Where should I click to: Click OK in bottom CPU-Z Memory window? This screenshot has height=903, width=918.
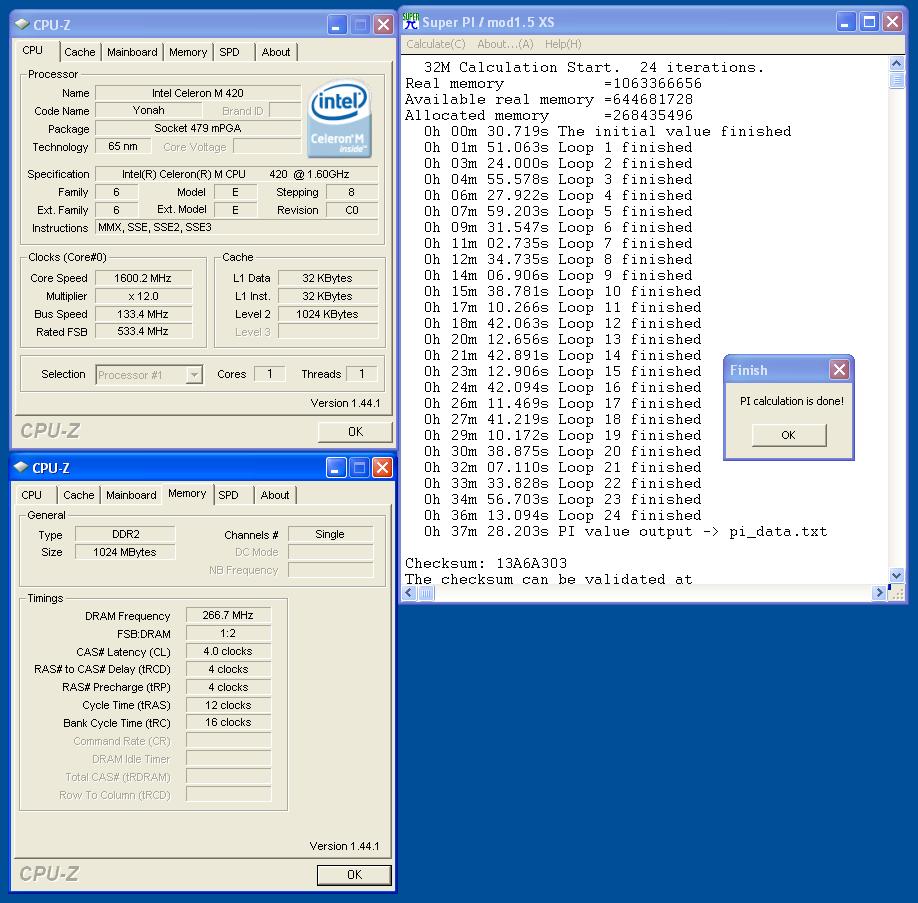coord(354,874)
